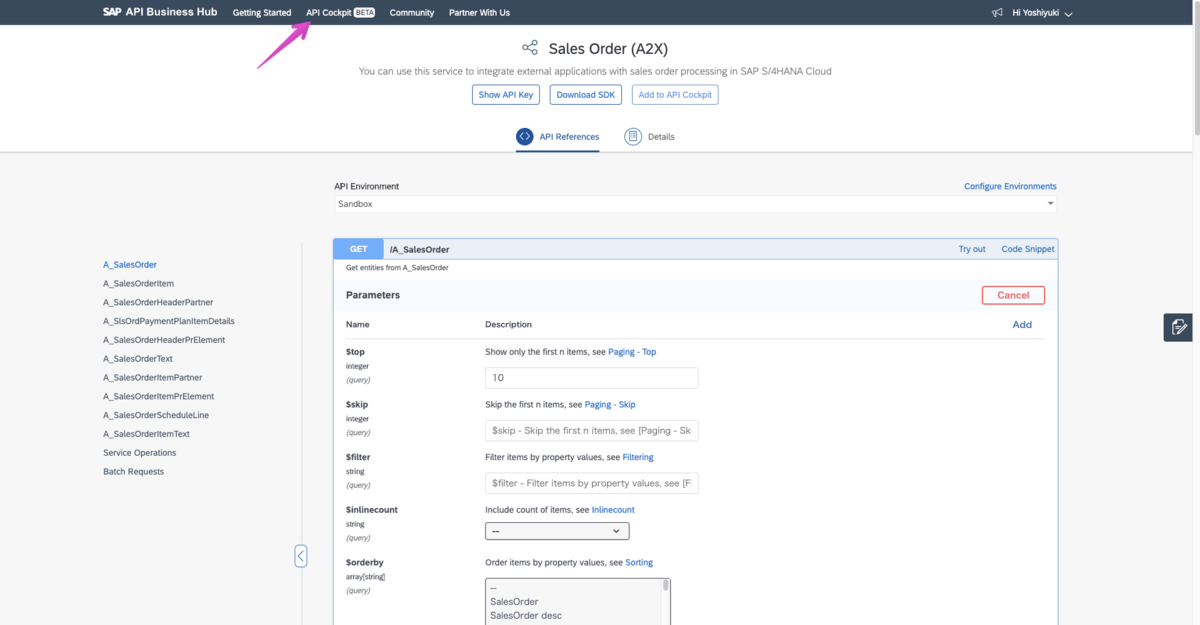Open the API Environment Sandbox dropdown

[695, 204]
